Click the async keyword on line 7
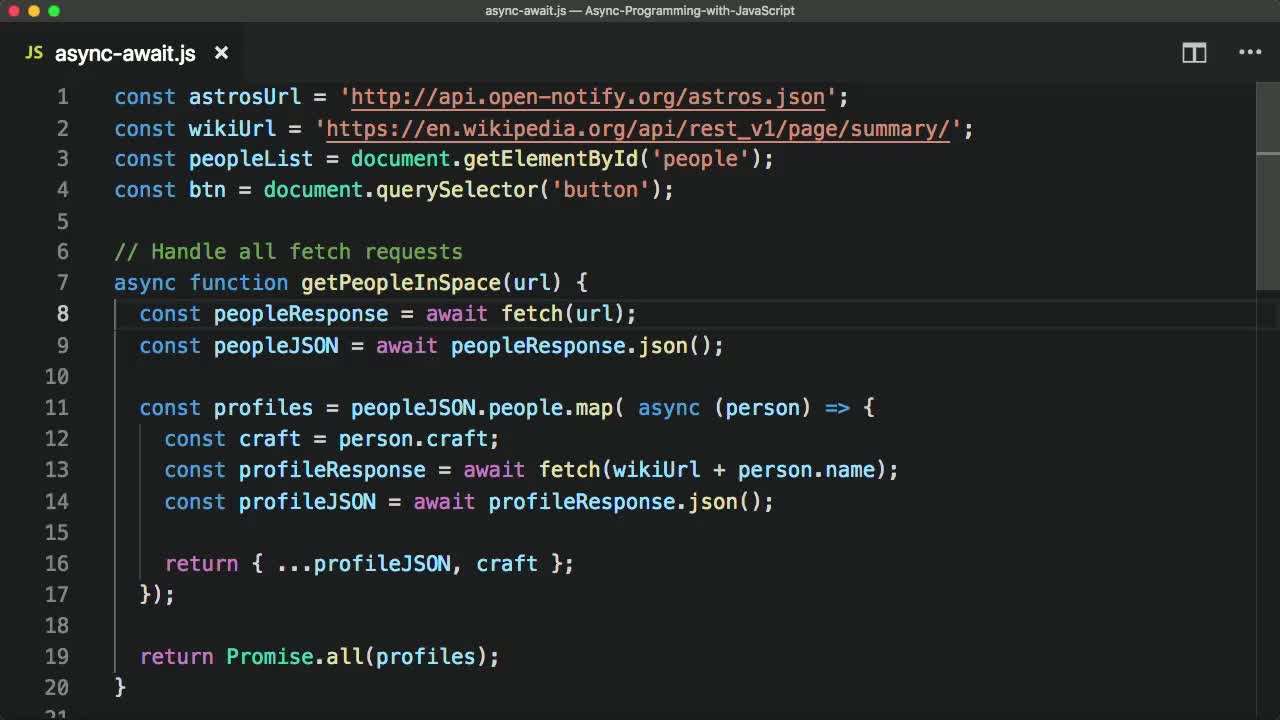Viewport: 1280px width, 720px height. point(144,283)
